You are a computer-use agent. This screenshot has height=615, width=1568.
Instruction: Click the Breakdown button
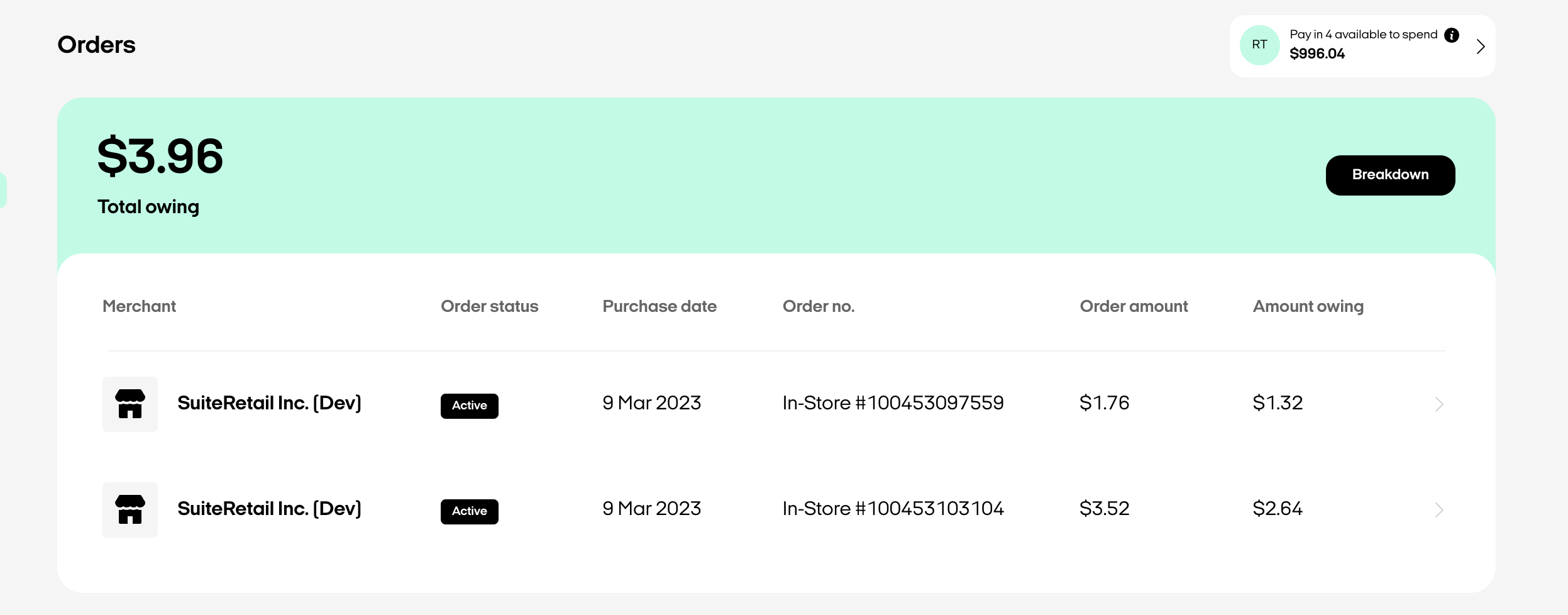coord(1390,175)
